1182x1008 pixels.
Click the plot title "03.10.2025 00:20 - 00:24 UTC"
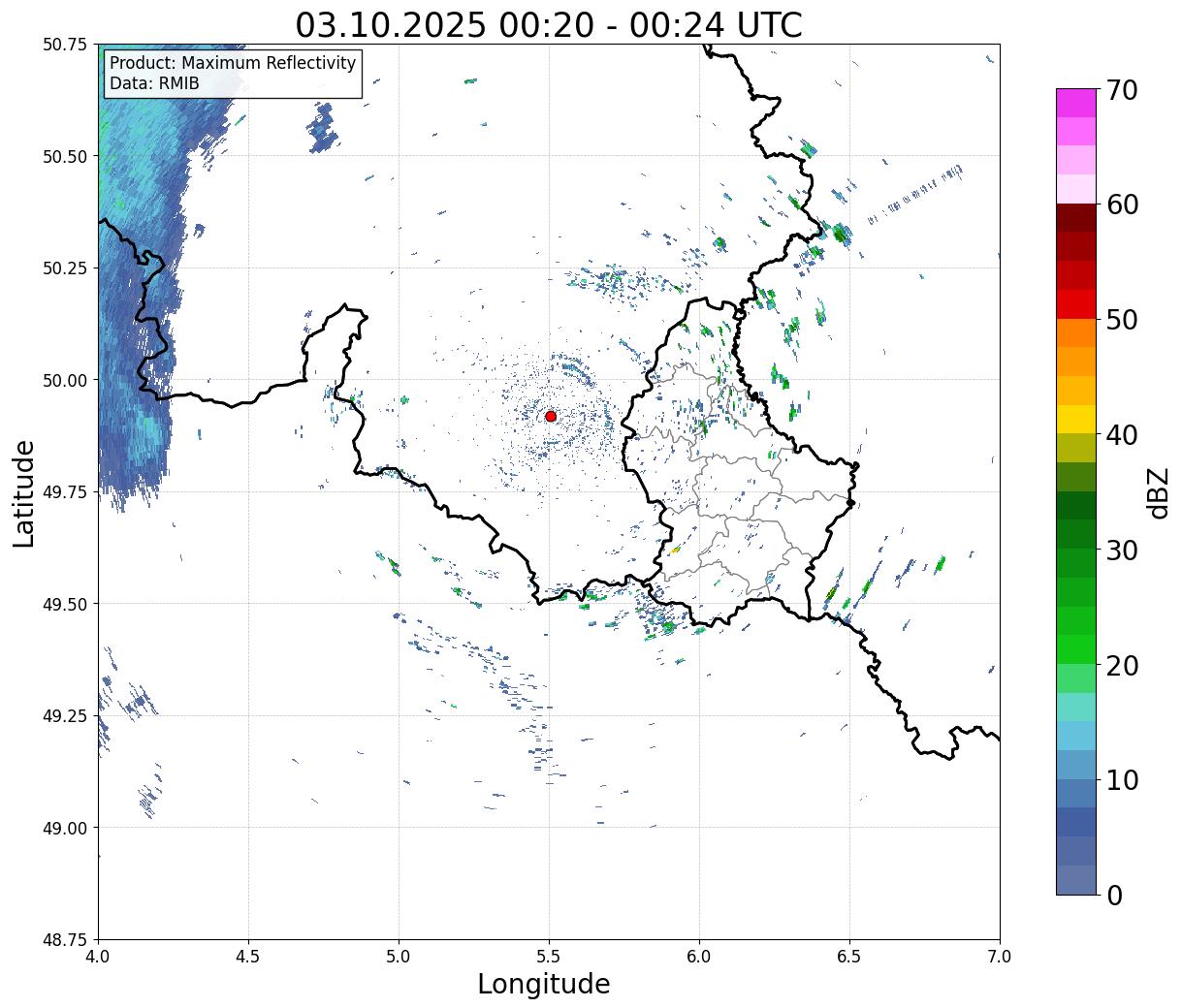(549, 24)
